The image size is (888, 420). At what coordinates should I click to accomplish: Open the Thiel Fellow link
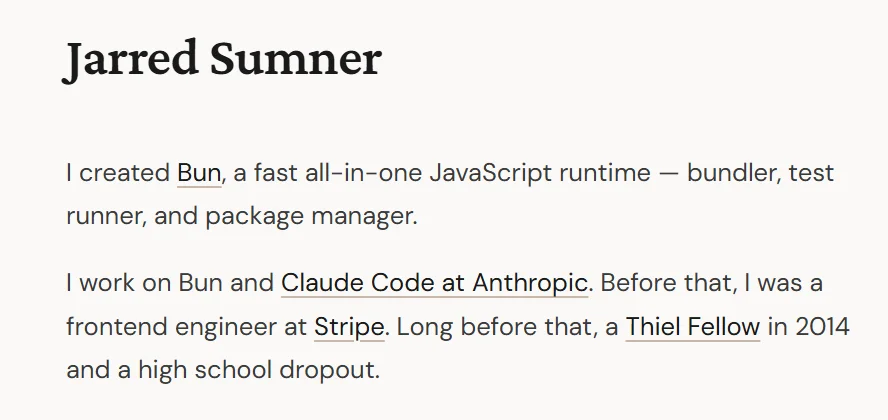693,327
